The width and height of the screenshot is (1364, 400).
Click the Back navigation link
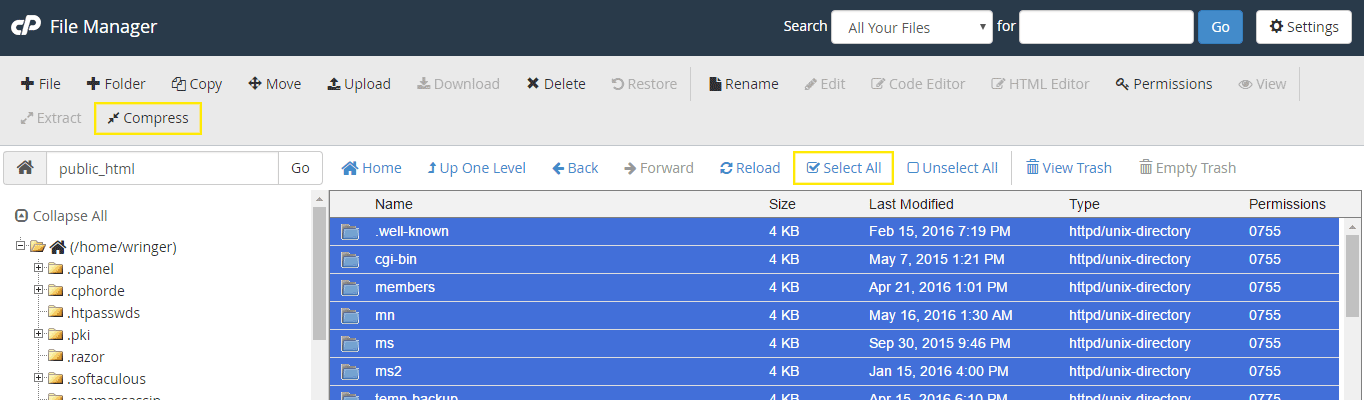pyautogui.click(x=575, y=168)
